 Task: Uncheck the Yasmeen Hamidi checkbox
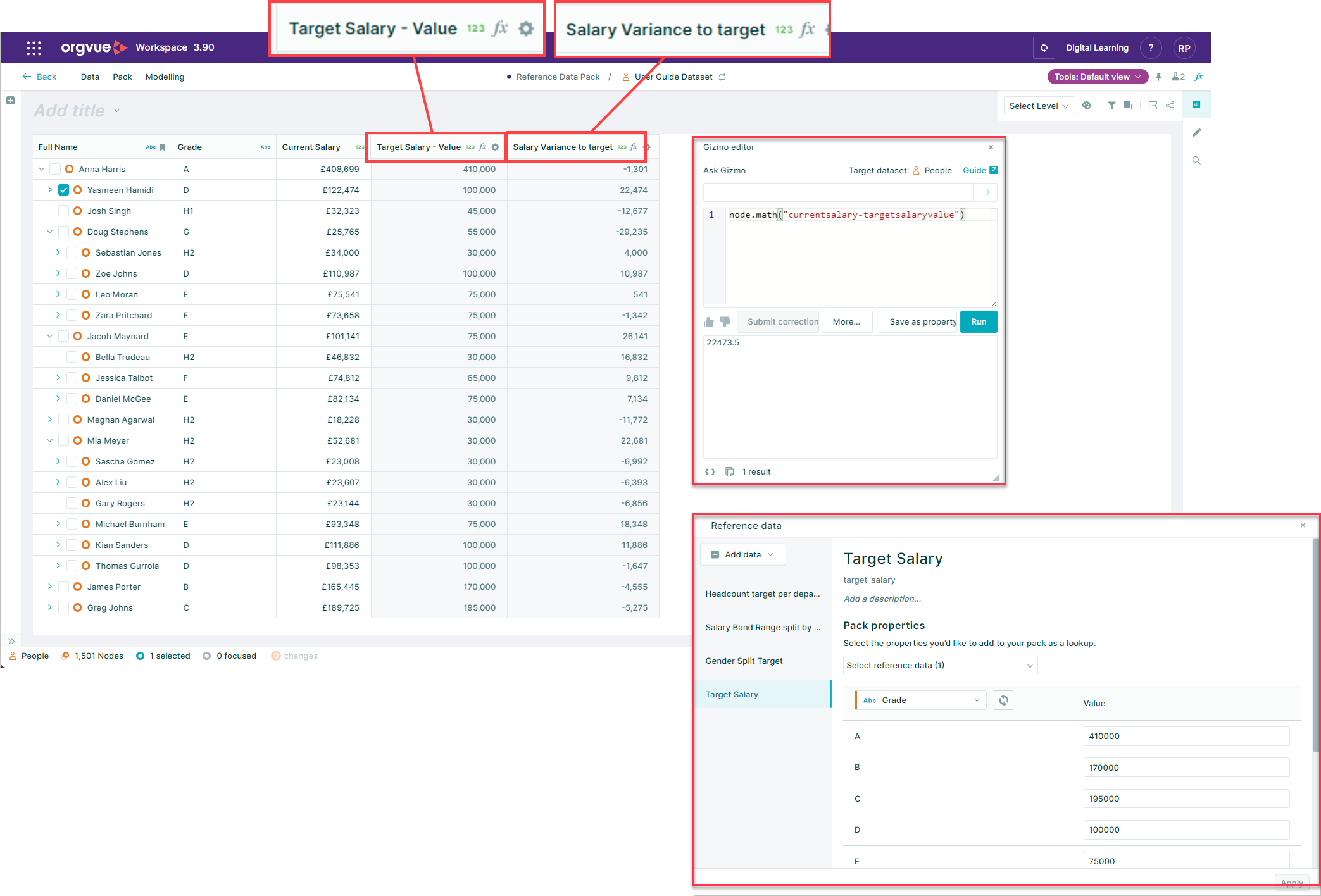[63, 190]
